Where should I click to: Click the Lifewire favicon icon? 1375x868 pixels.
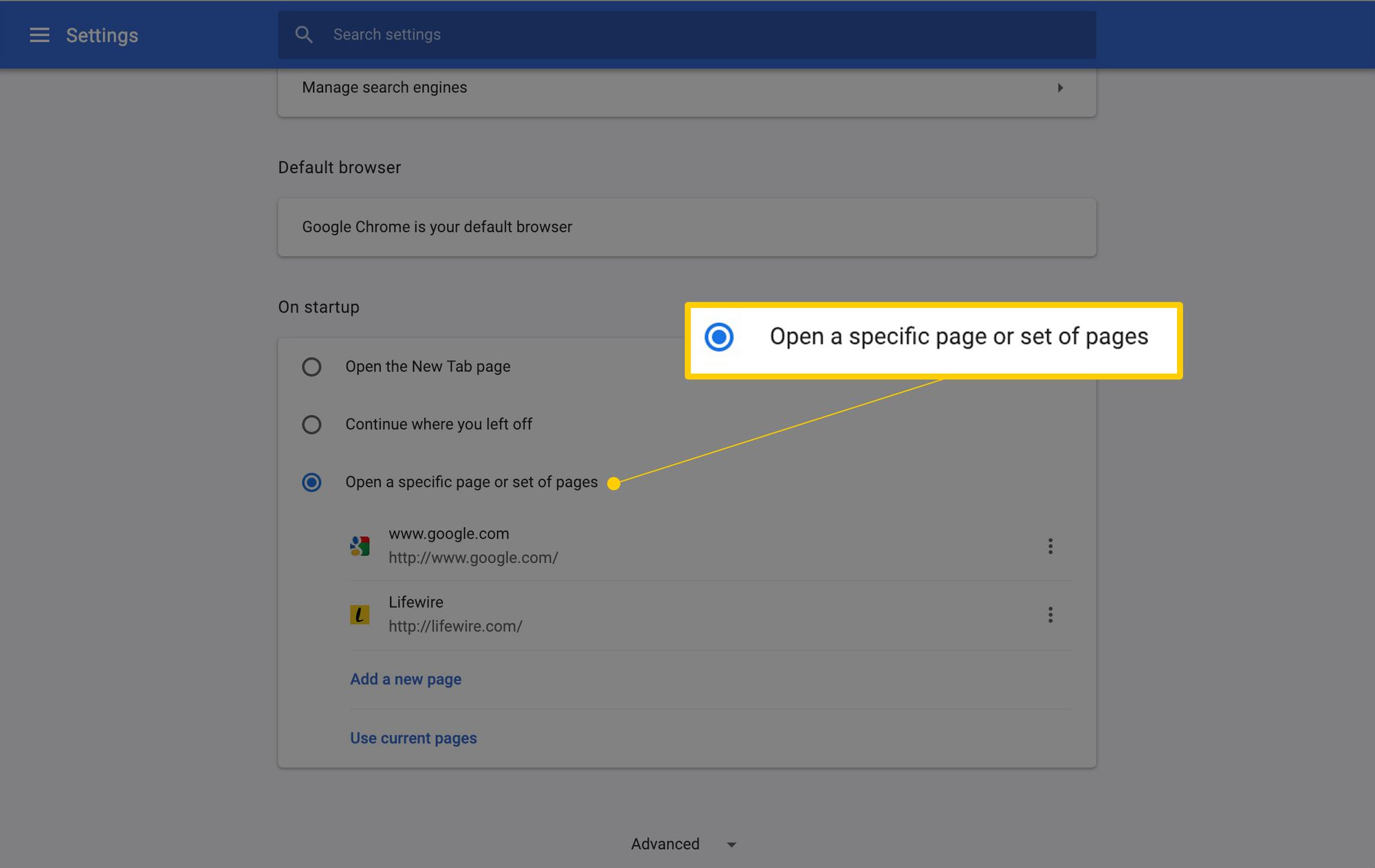tap(359, 614)
